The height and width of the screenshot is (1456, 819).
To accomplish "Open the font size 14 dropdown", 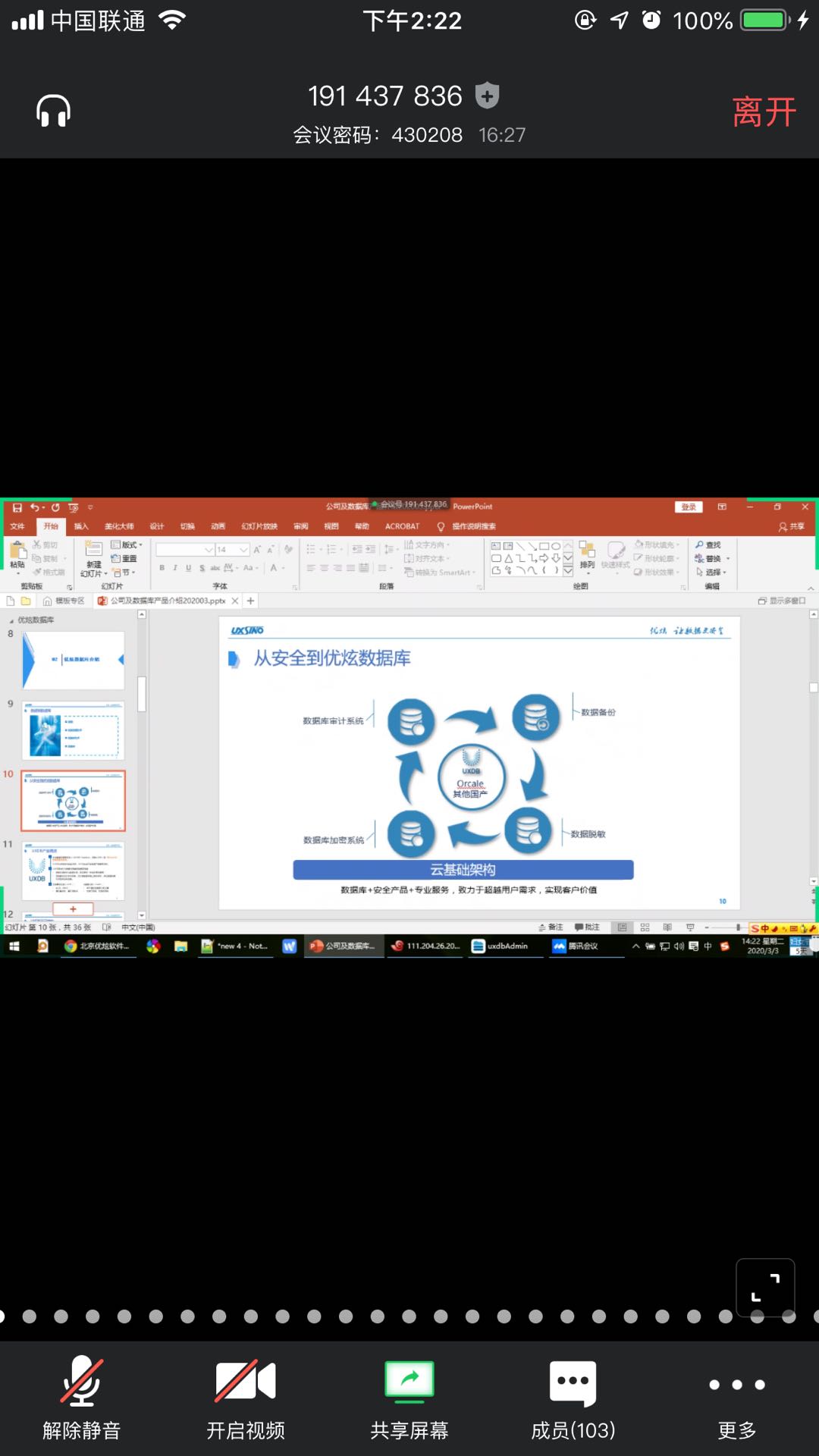I will point(244,550).
